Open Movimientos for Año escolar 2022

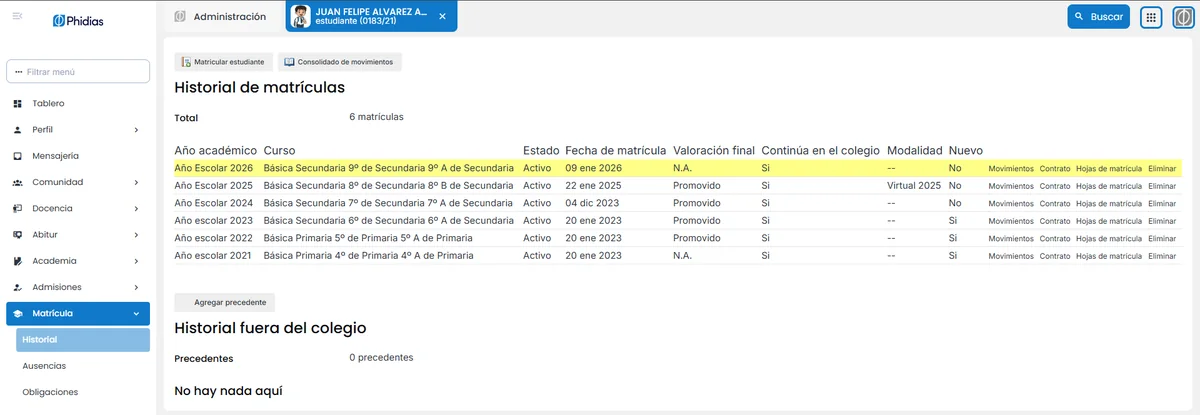pos(1011,238)
